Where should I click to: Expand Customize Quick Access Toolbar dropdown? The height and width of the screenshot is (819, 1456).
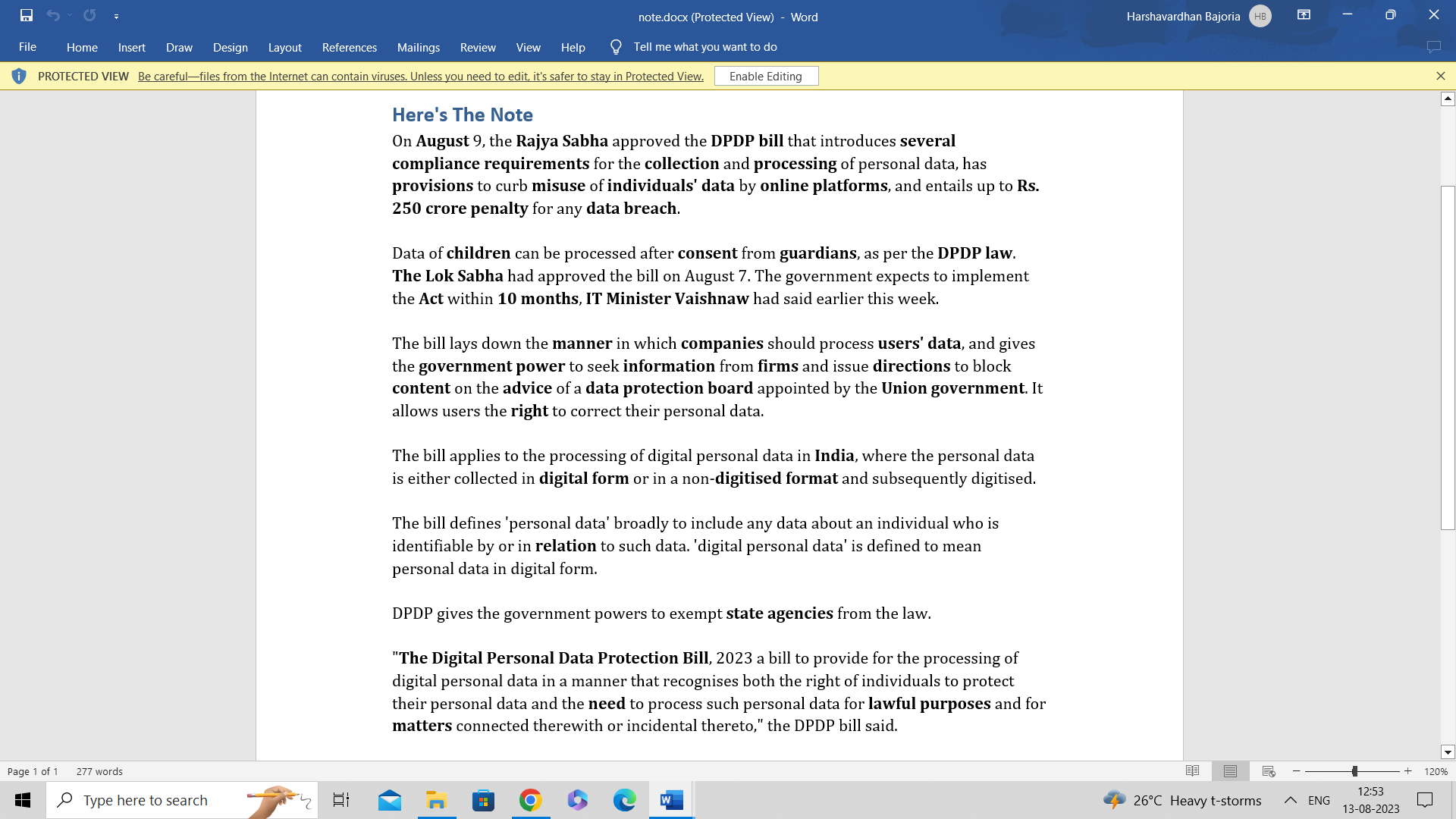pos(116,16)
